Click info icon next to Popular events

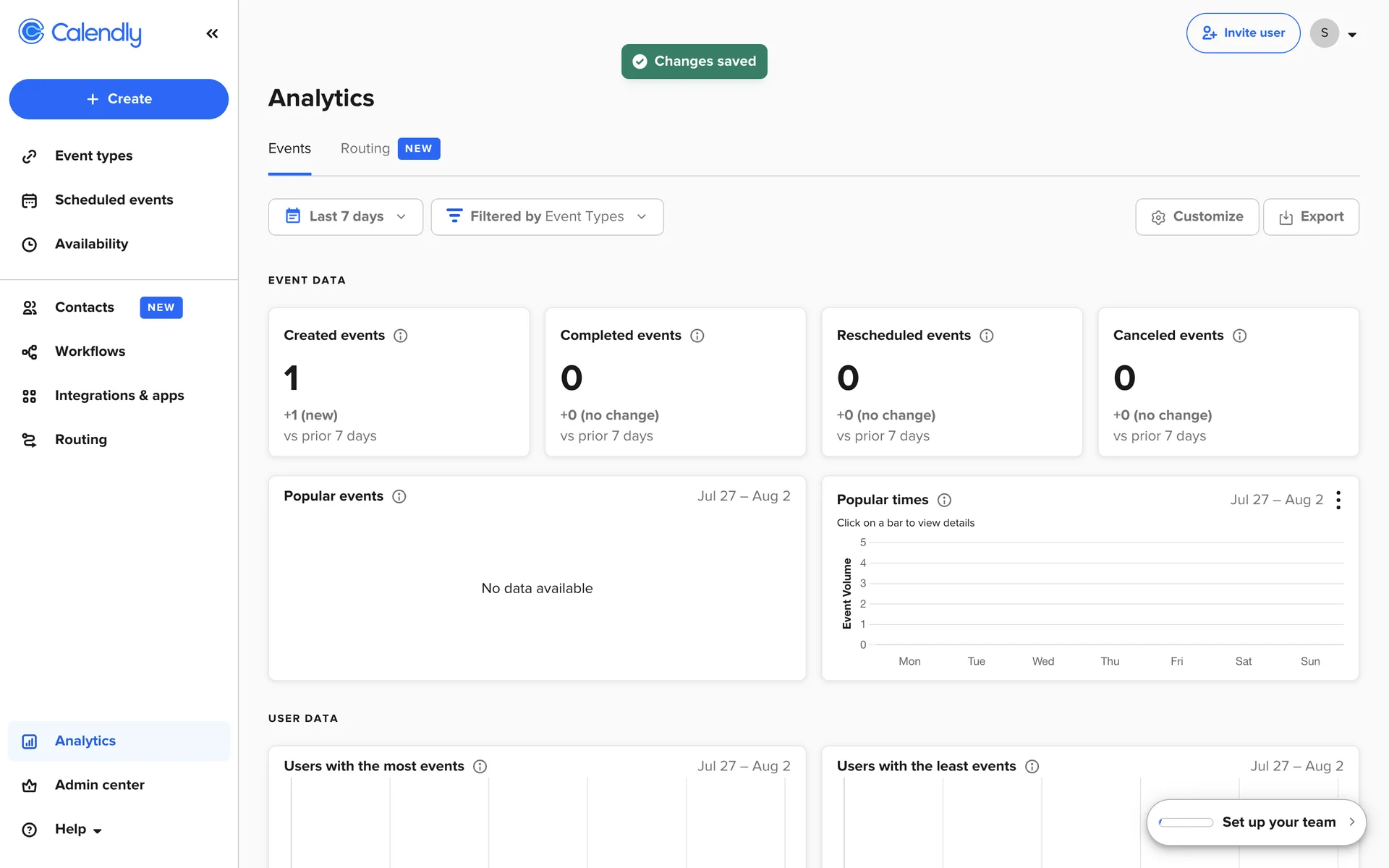pos(399,496)
